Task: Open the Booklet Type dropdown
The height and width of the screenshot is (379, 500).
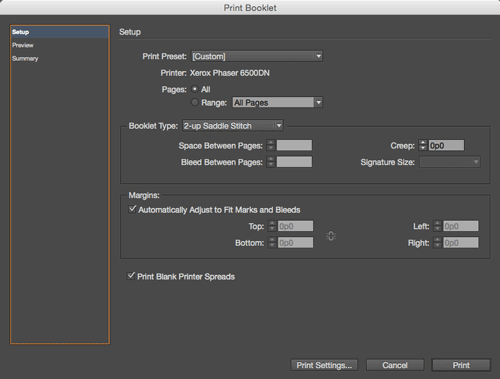Action: click(233, 126)
